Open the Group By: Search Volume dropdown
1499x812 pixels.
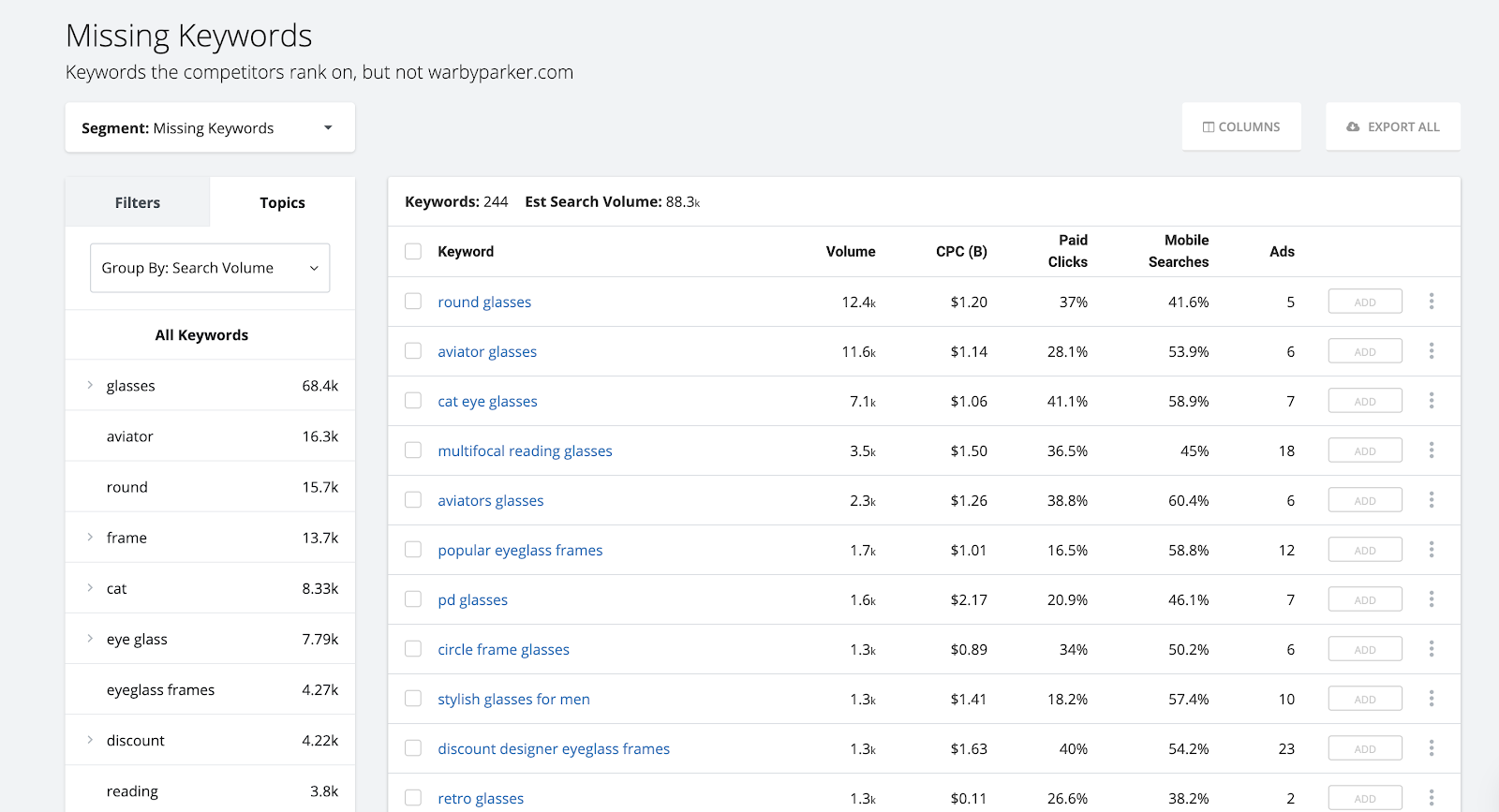point(210,268)
